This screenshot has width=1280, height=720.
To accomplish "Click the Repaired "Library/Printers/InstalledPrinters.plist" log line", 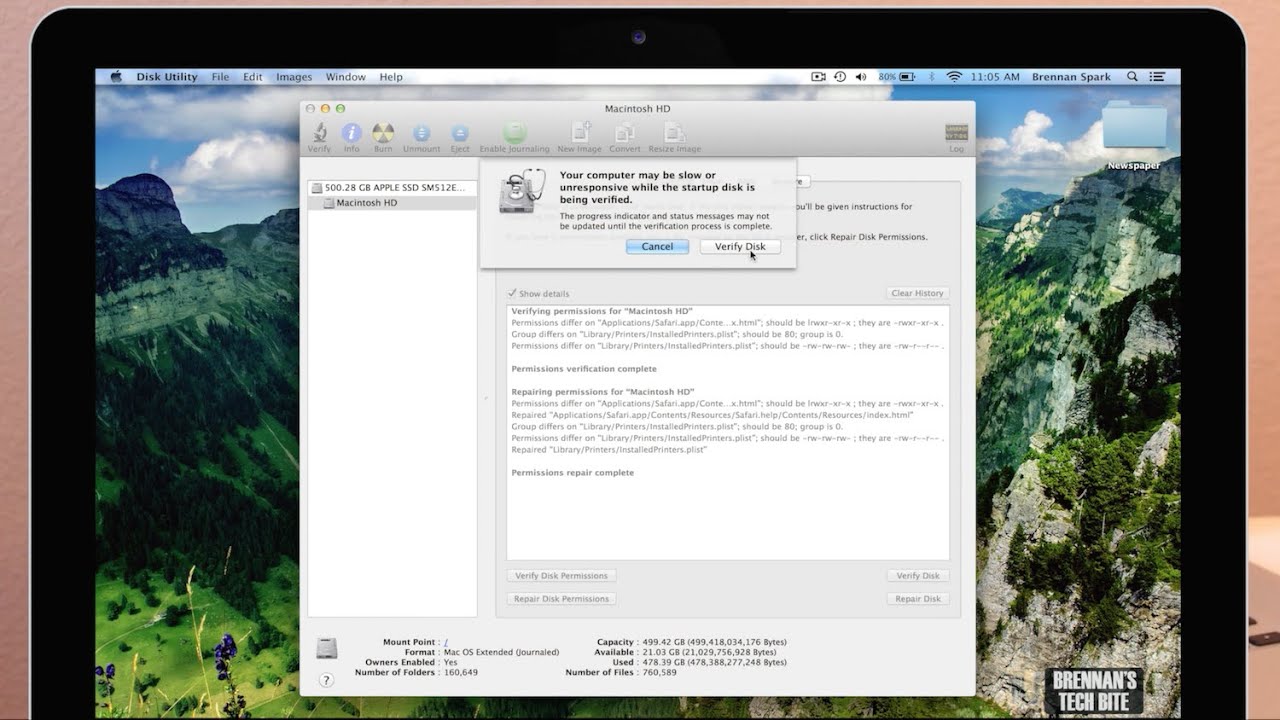I will tap(609, 450).
